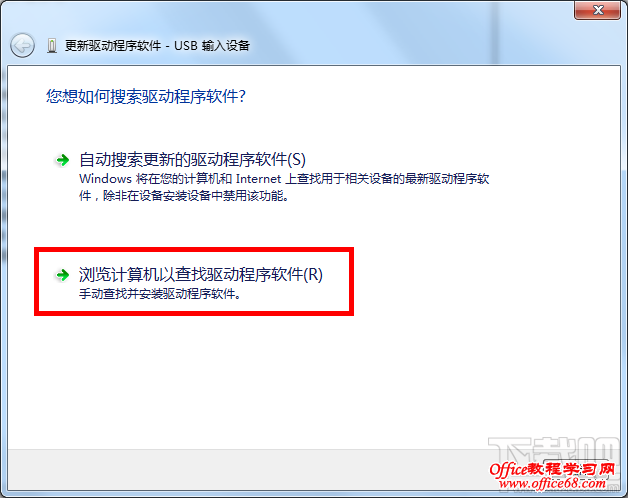Go back using the round back arrow

(x=22, y=46)
